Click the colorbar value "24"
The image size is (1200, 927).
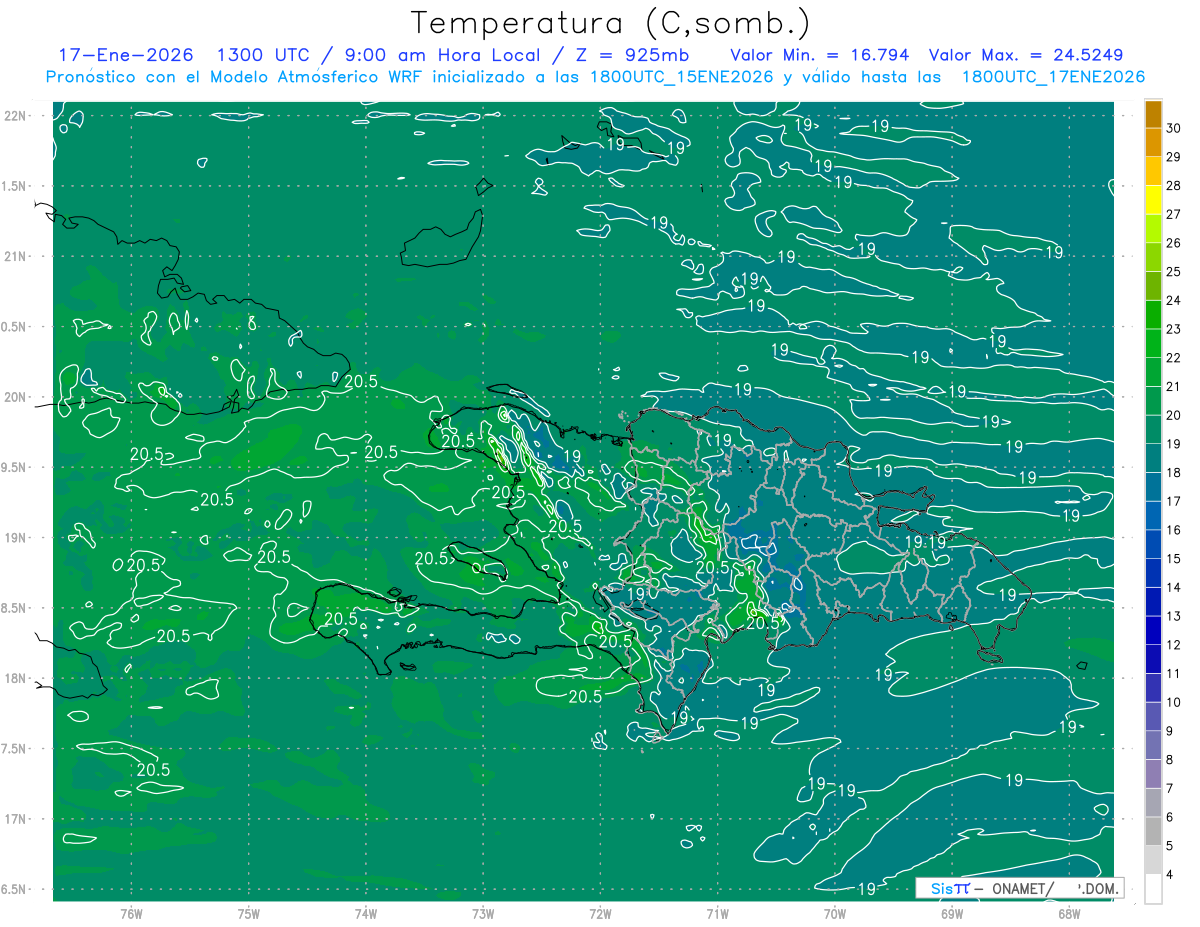coord(1173,300)
